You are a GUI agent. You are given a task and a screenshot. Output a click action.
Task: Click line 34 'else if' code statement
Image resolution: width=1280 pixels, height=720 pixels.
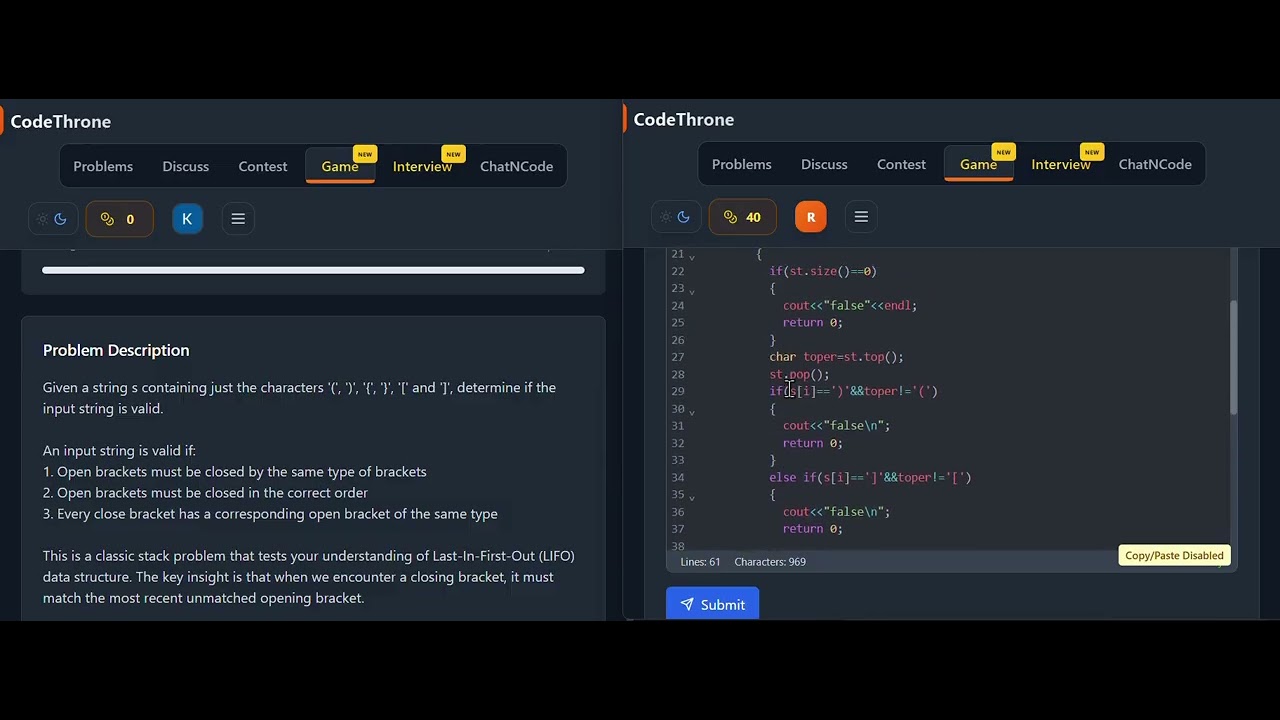[x=870, y=477]
